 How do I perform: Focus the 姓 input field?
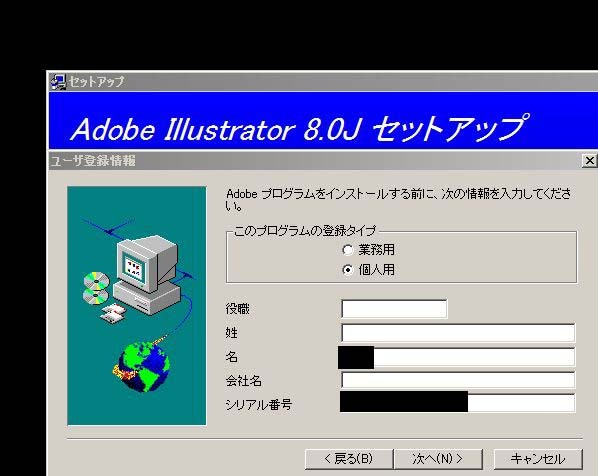pyautogui.click(x=458, y=333)
